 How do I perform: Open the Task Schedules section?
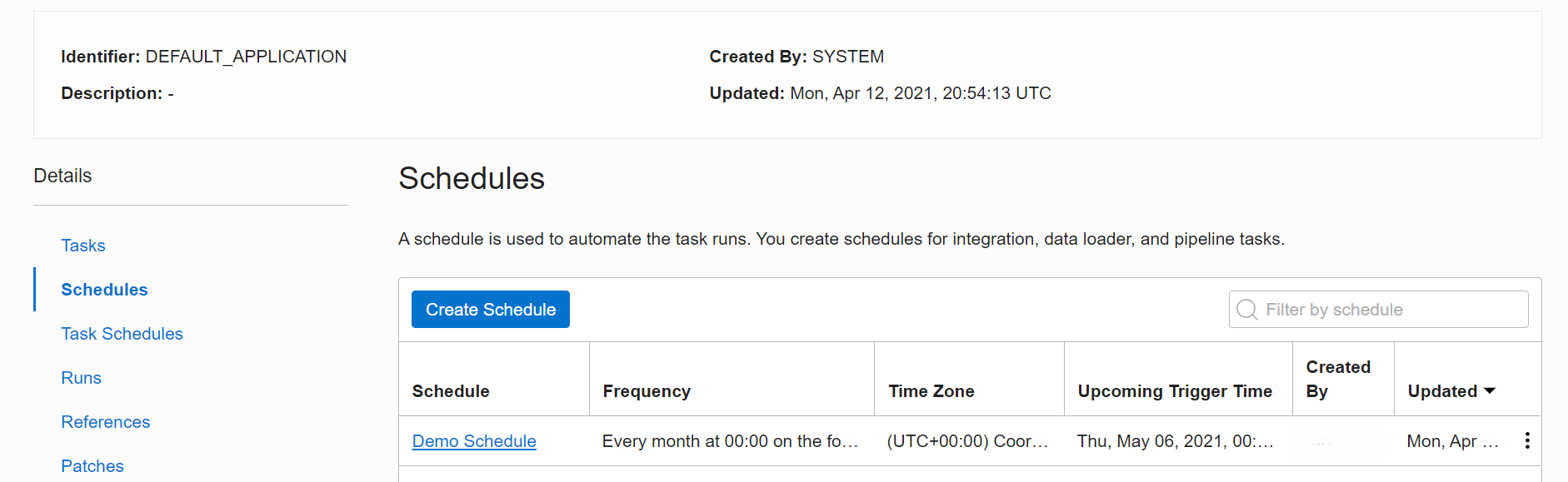pos(122,334)
